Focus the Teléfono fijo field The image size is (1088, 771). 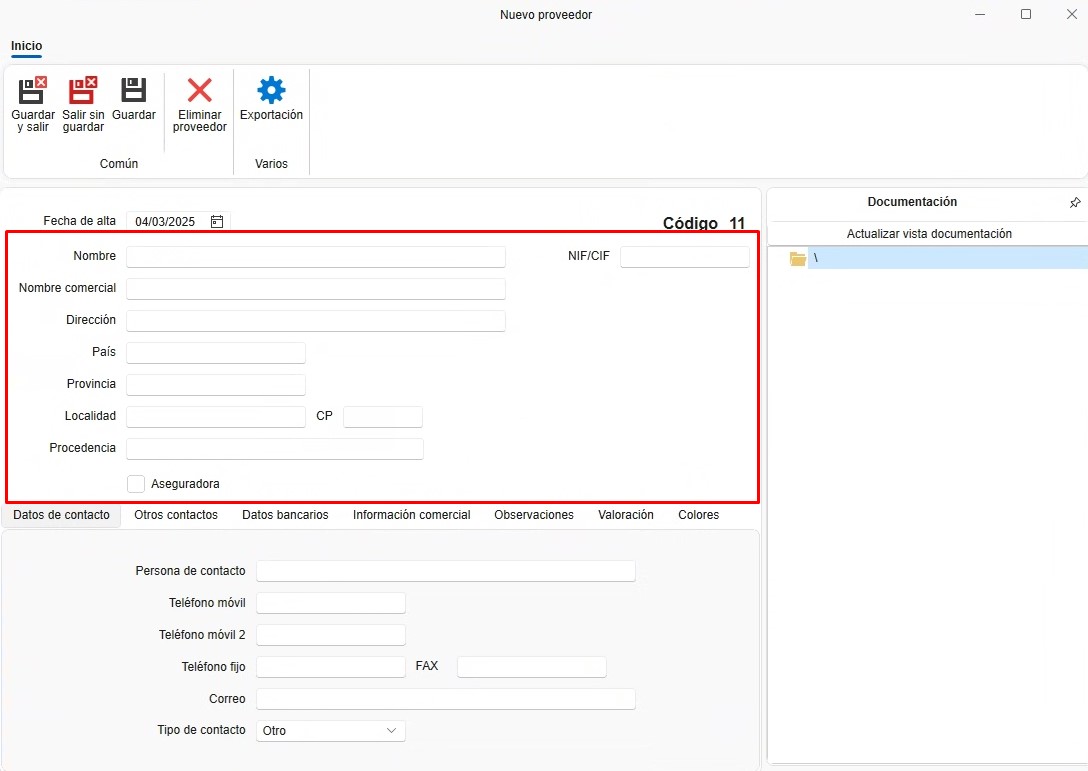point(331,667)
